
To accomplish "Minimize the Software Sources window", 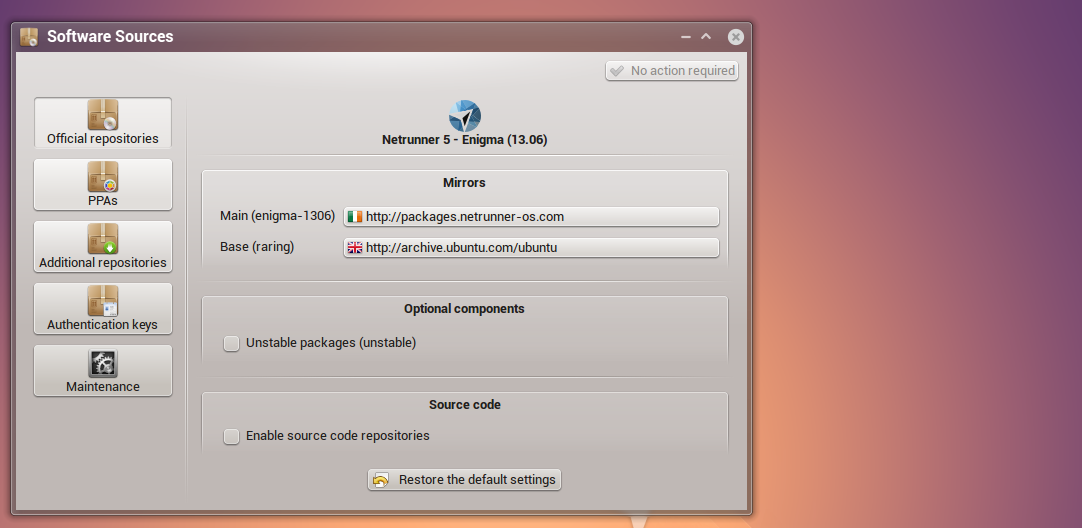I will point(685,37).
